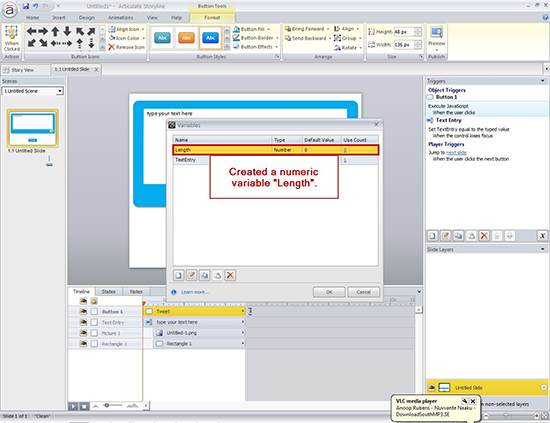Switch to the States tab
The image size is (550, 423).
tap(108, 291)
